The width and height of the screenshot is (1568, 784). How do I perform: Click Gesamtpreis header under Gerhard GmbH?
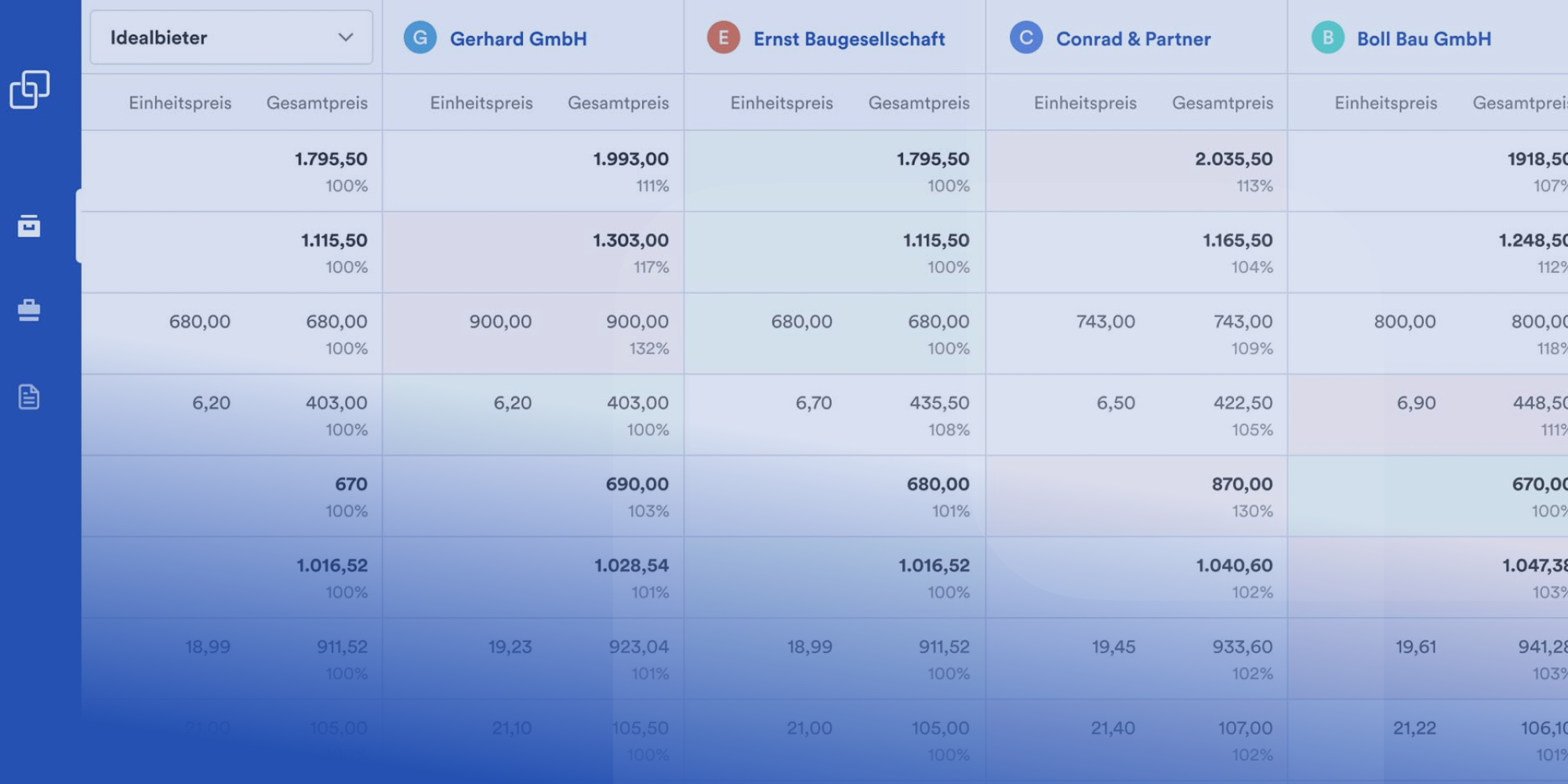(x=619, y=103)
